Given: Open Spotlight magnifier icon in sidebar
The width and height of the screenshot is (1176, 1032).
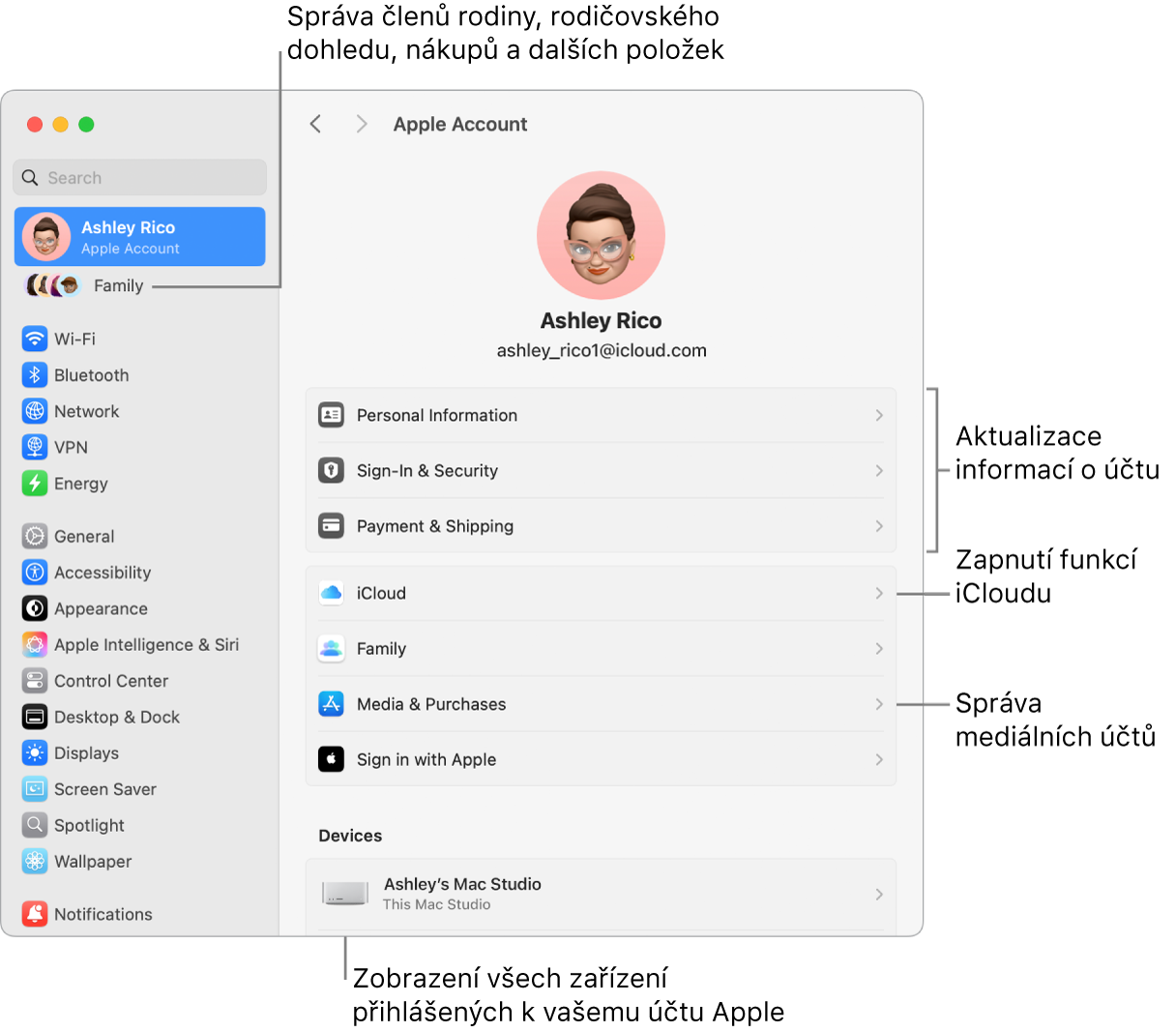Looking at the screenshot, I should coord(35,825).
